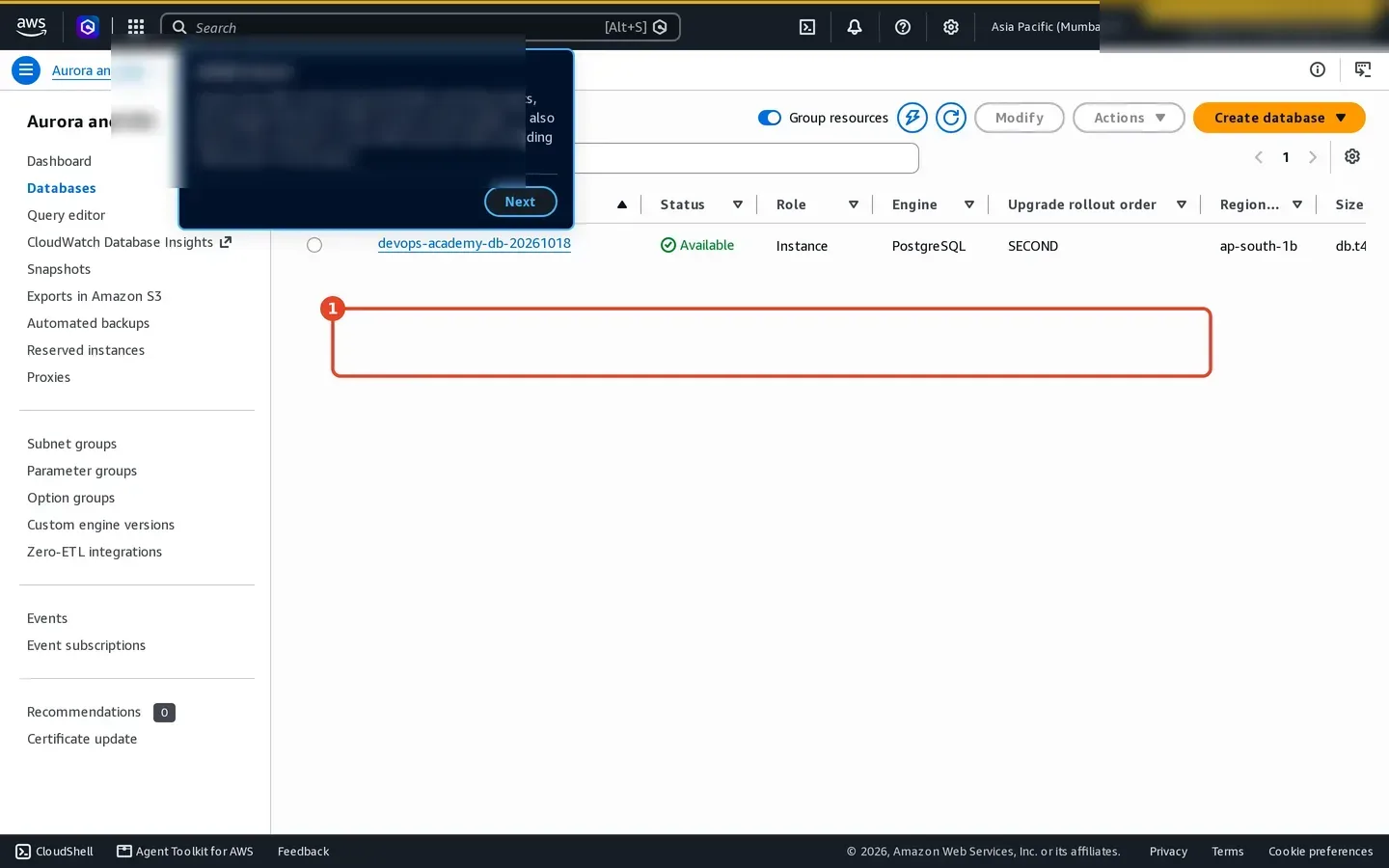1389x868 pixels.
Task: Select the devops-academy-db-20261018 radio button
Action: 314,245
